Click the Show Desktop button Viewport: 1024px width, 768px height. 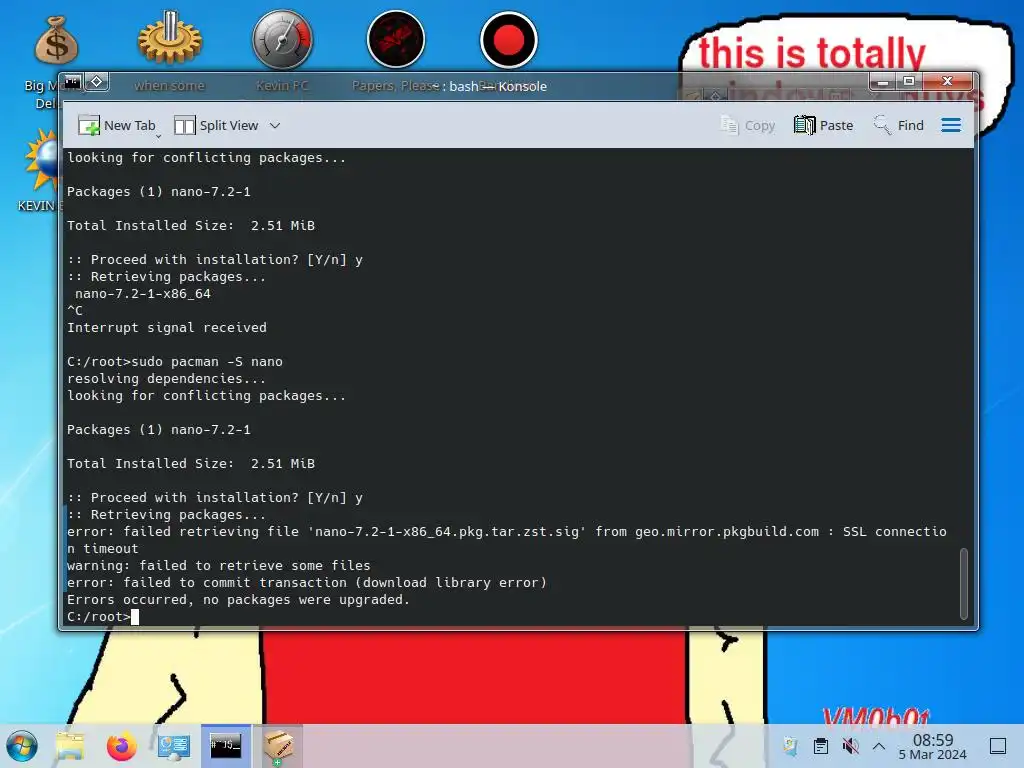click(998, 746)
